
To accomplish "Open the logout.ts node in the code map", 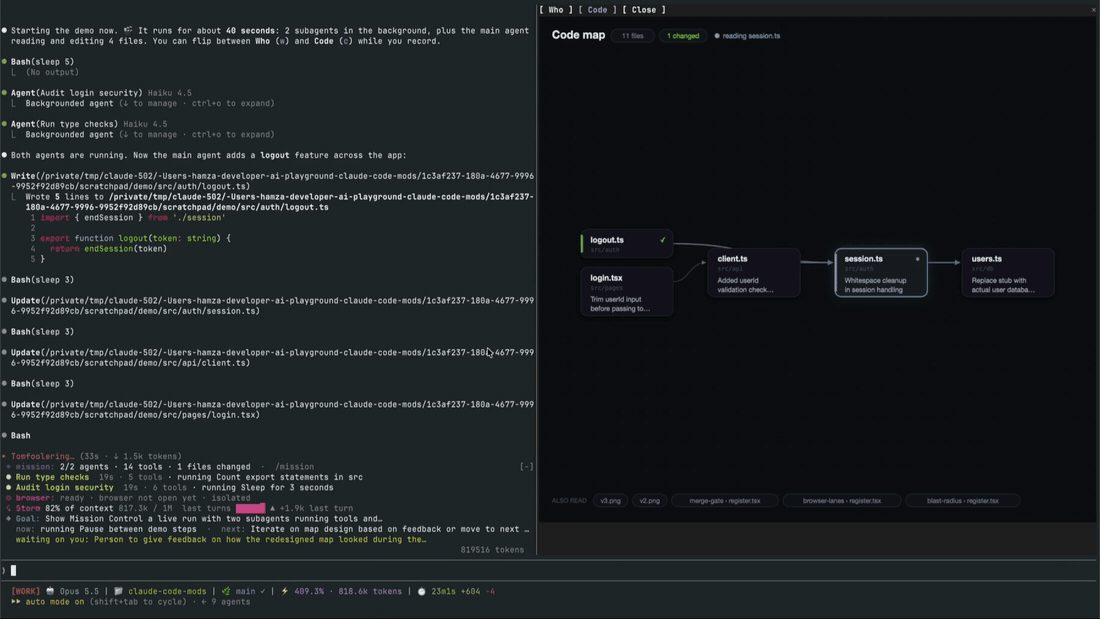I will click(x=626, y=244).
